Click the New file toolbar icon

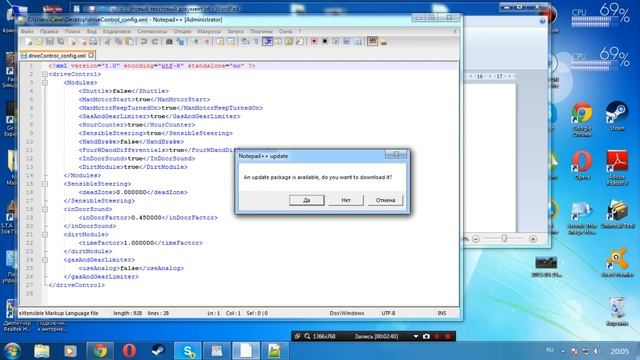tap(29, 42)
